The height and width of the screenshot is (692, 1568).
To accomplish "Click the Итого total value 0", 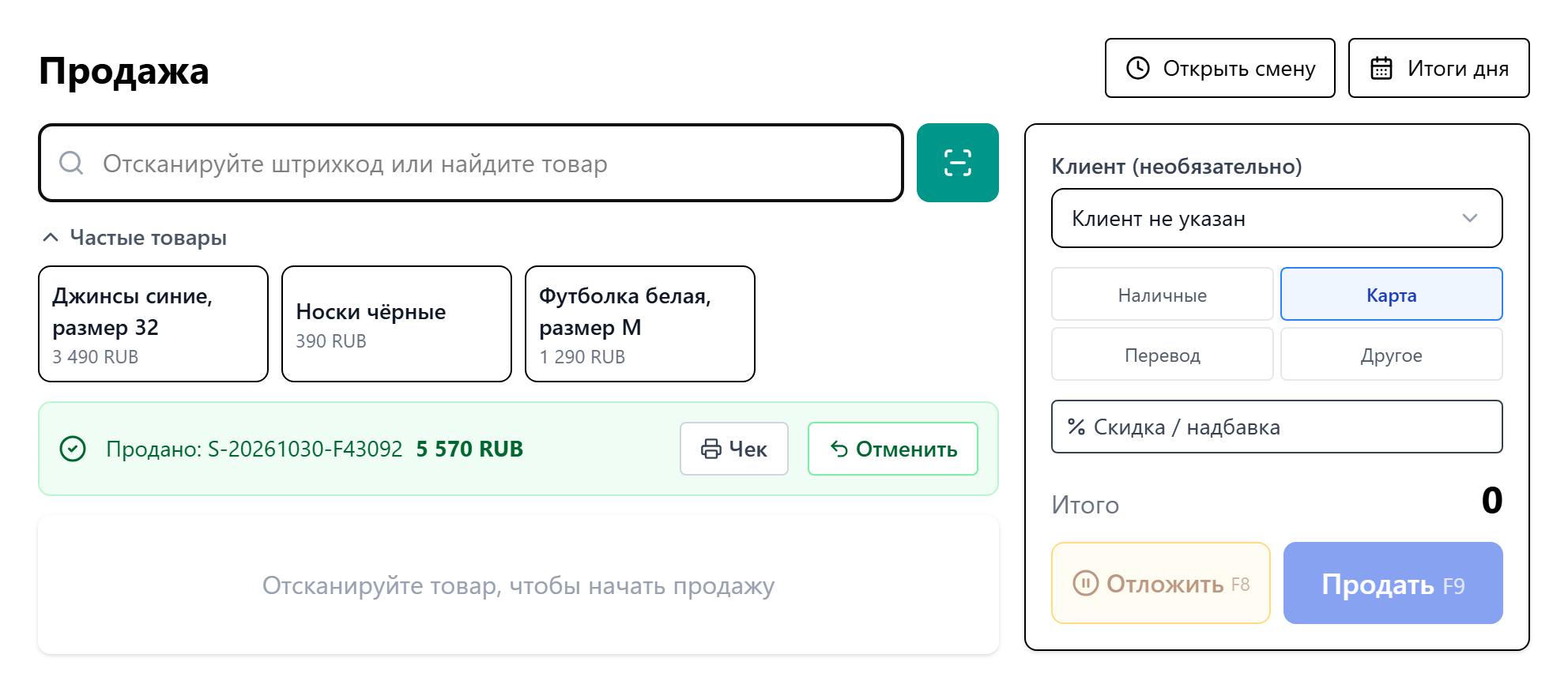I will [1491, 500].
